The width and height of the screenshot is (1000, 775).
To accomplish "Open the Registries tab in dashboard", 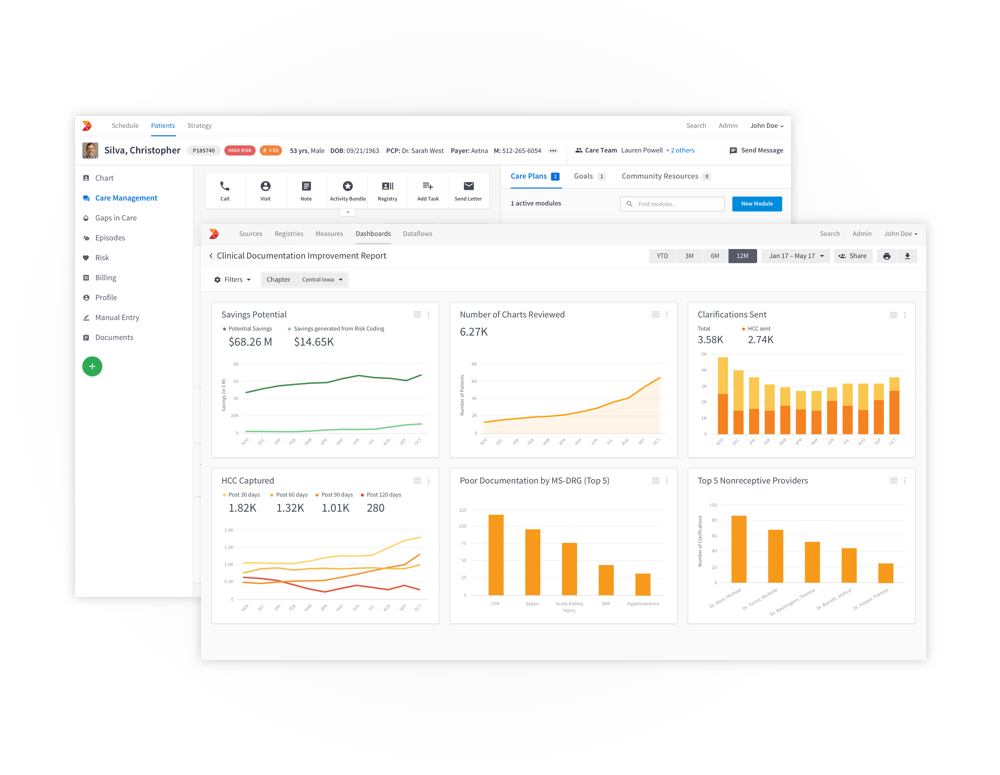I will [289, 234].
